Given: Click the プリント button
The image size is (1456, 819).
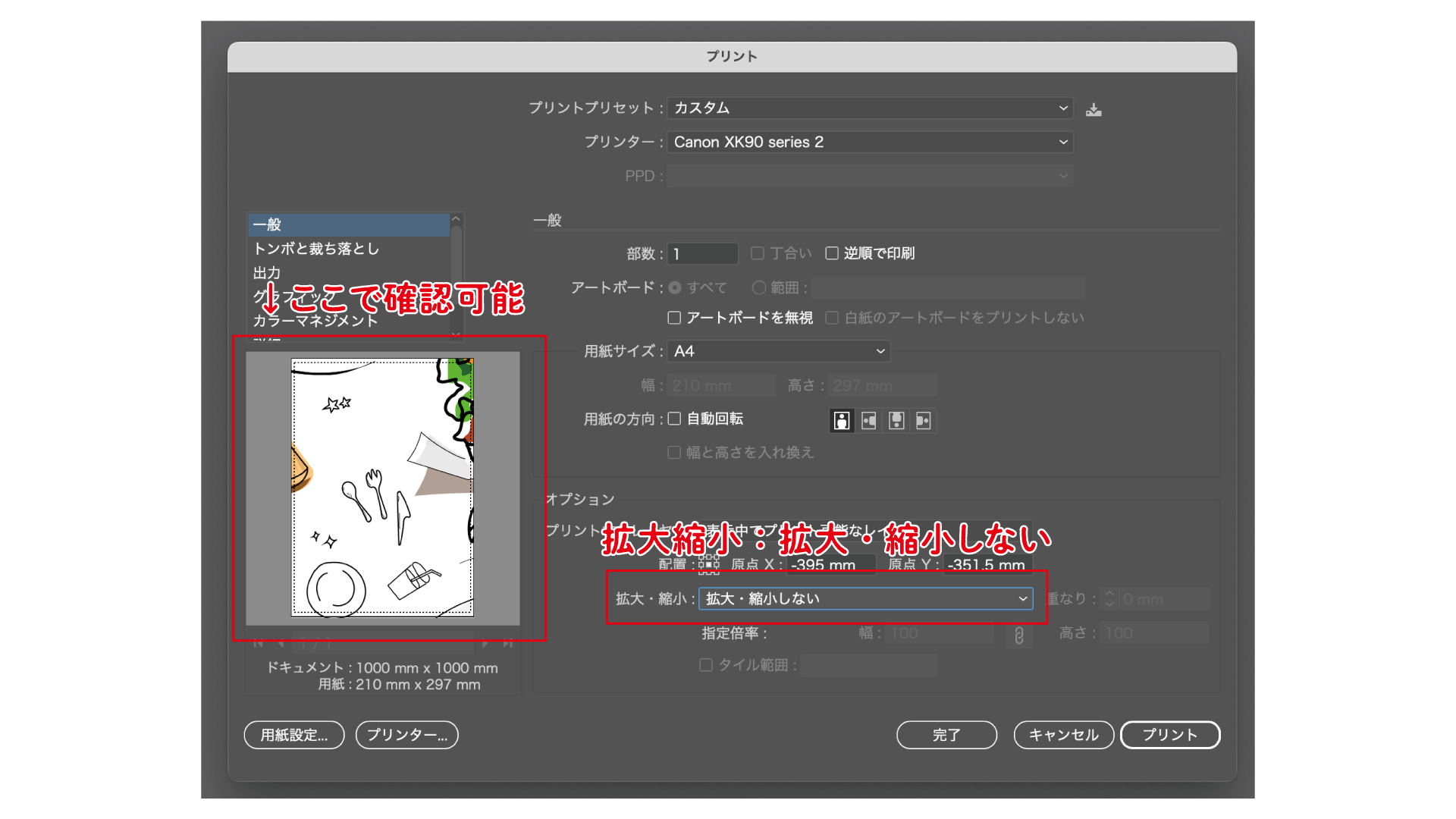Looking at the screenshot, I should (x=1169, y=735).
